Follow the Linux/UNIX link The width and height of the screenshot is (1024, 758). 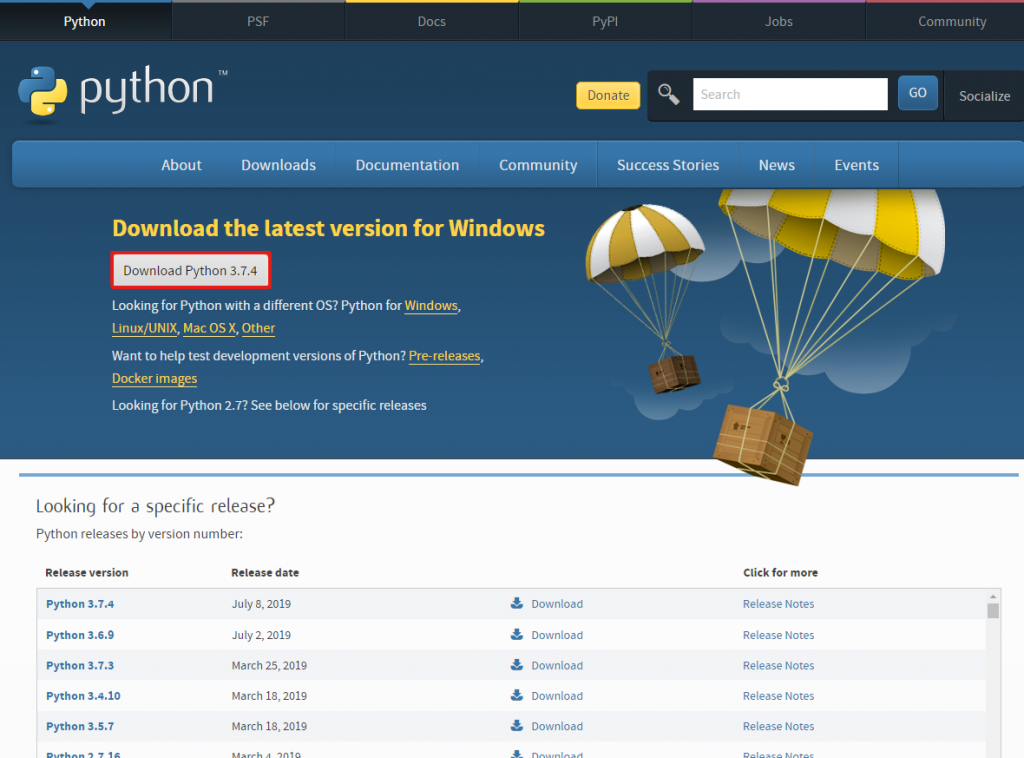144,328
